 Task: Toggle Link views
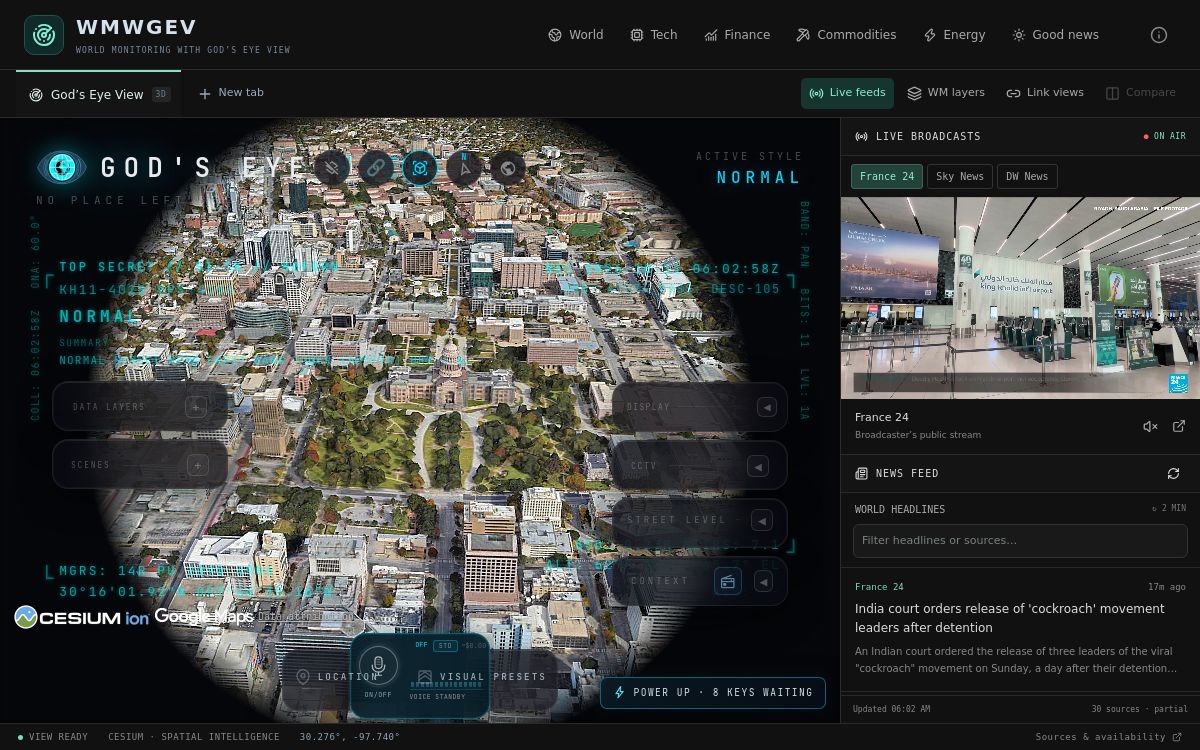[x=1045, y=93]
